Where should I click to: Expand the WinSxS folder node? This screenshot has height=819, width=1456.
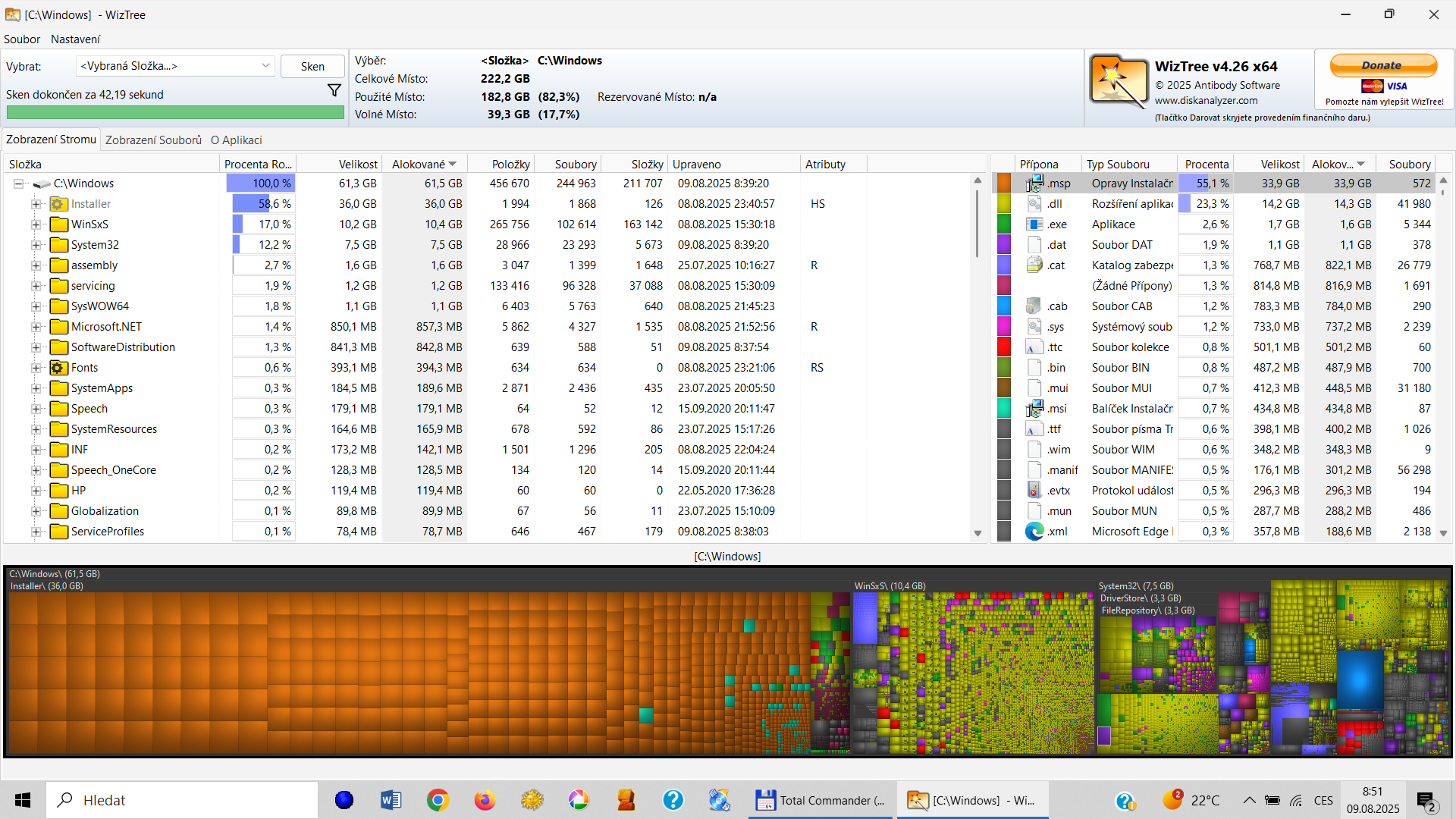point(36,224)
